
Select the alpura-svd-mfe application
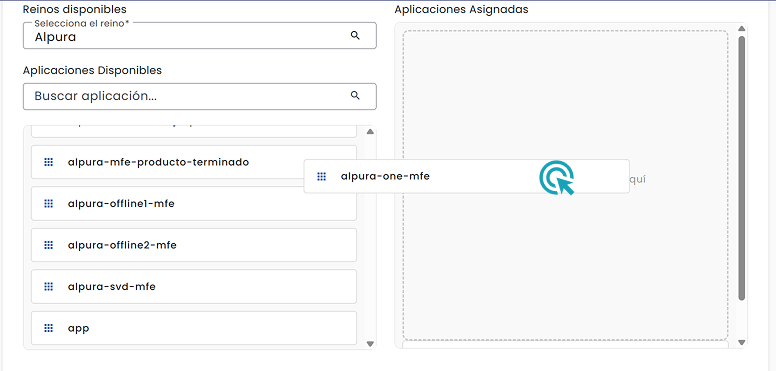point(194,286)
